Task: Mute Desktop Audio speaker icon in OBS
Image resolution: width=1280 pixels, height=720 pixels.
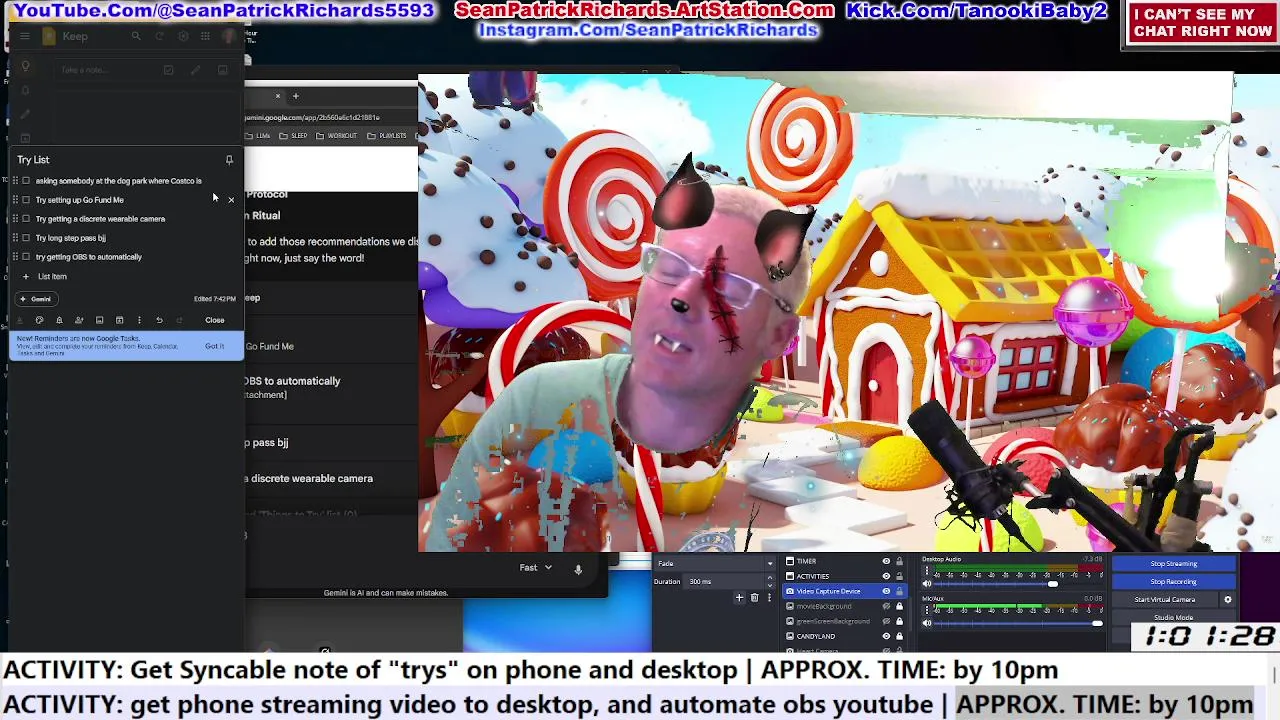Action: (x=926, y=583)
